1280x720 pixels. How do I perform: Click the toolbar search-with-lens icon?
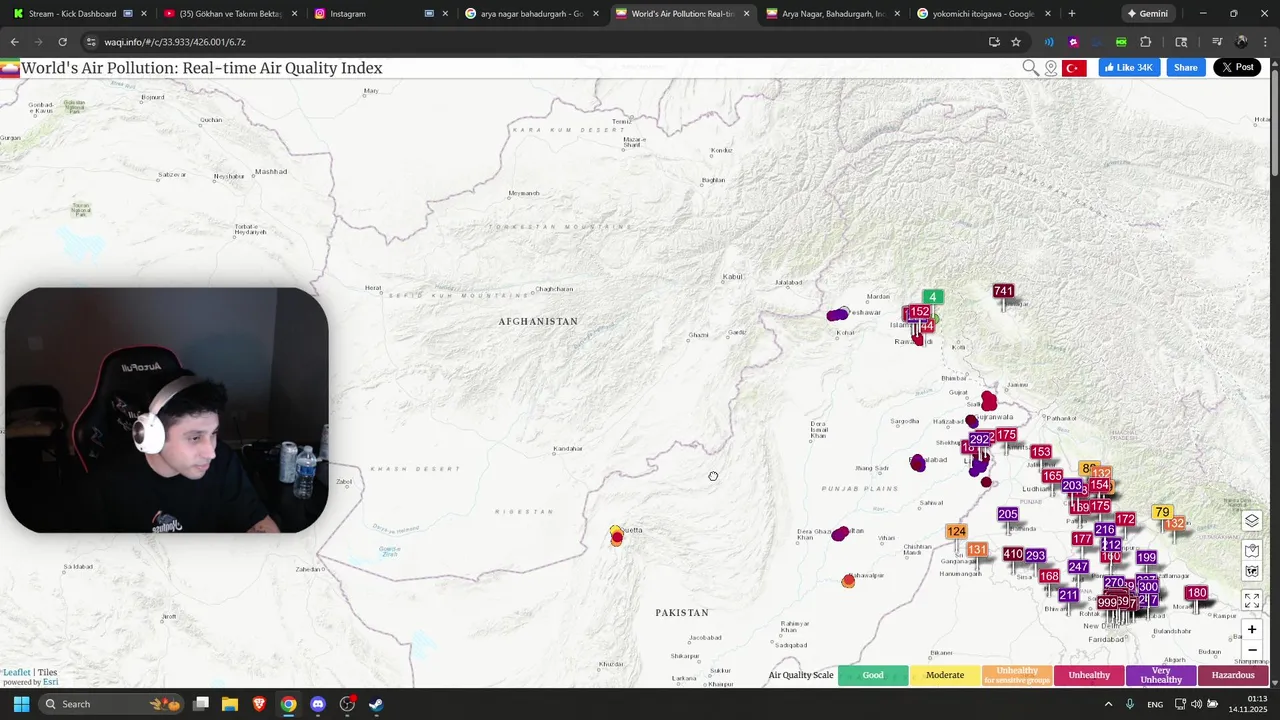point(1181,42)
